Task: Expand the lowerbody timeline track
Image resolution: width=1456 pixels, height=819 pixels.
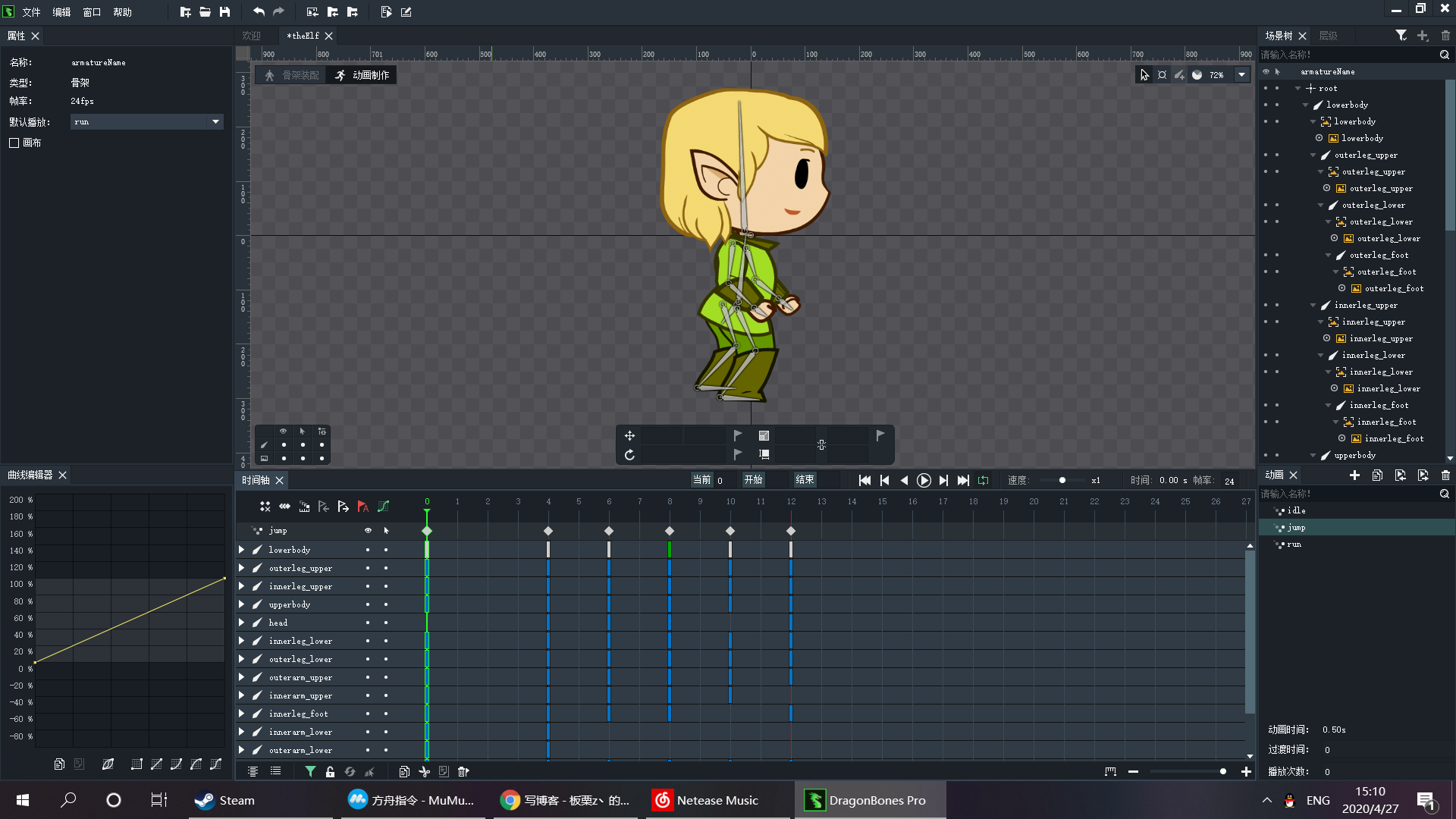Action: (242, 550)
